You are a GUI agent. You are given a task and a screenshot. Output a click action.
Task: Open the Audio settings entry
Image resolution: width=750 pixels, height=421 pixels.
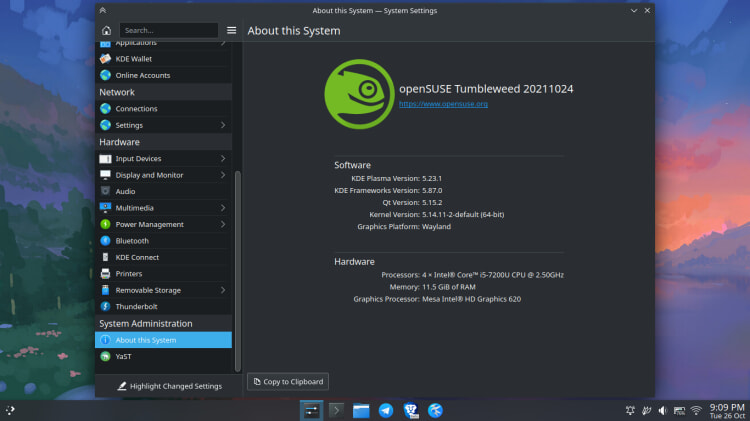(163, 191)
